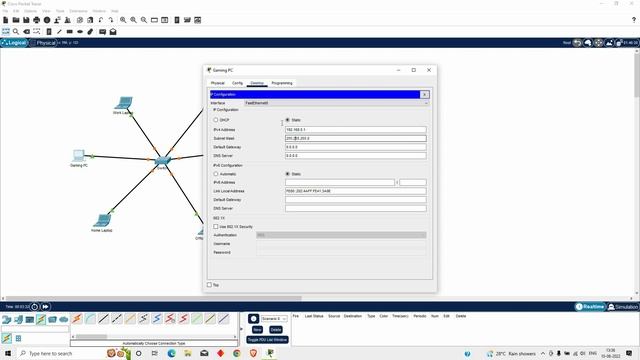Select the Draw Line tool
This screenshot has width=640, height=360.
[x=59, y=31]
